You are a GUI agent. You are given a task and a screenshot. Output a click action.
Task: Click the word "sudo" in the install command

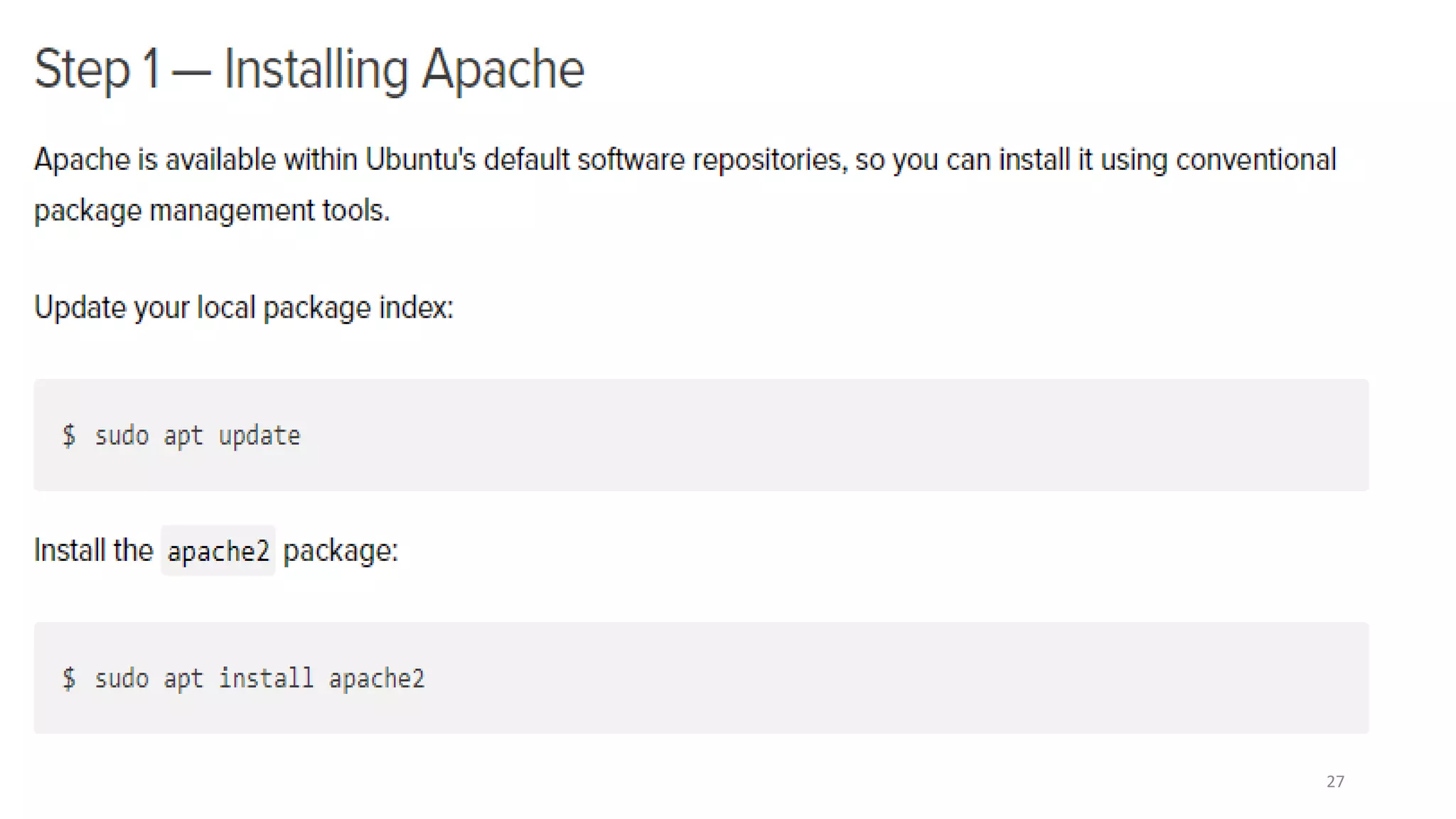click(122, 678)
